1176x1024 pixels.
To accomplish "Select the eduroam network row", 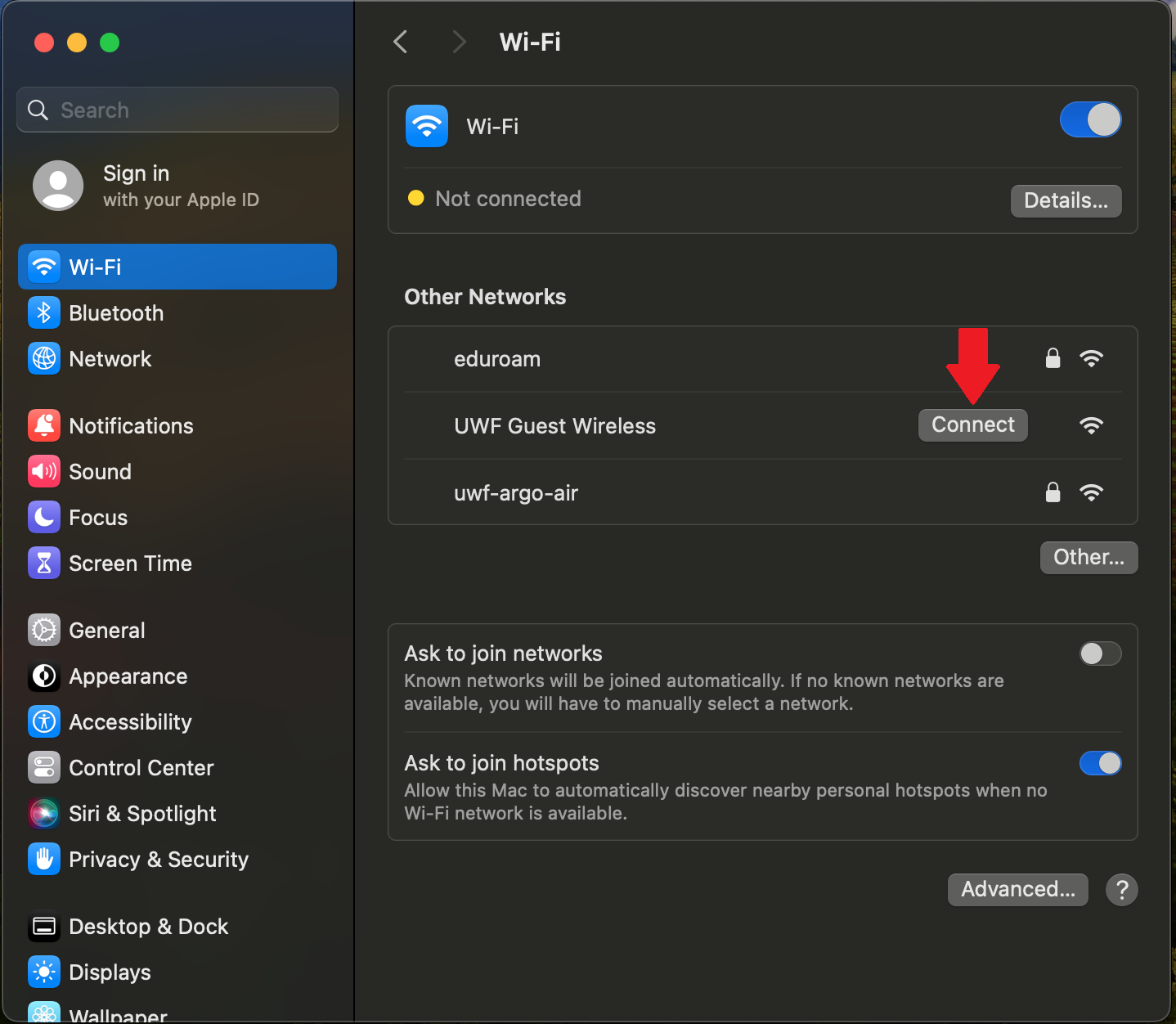I will tap(763, 358).
